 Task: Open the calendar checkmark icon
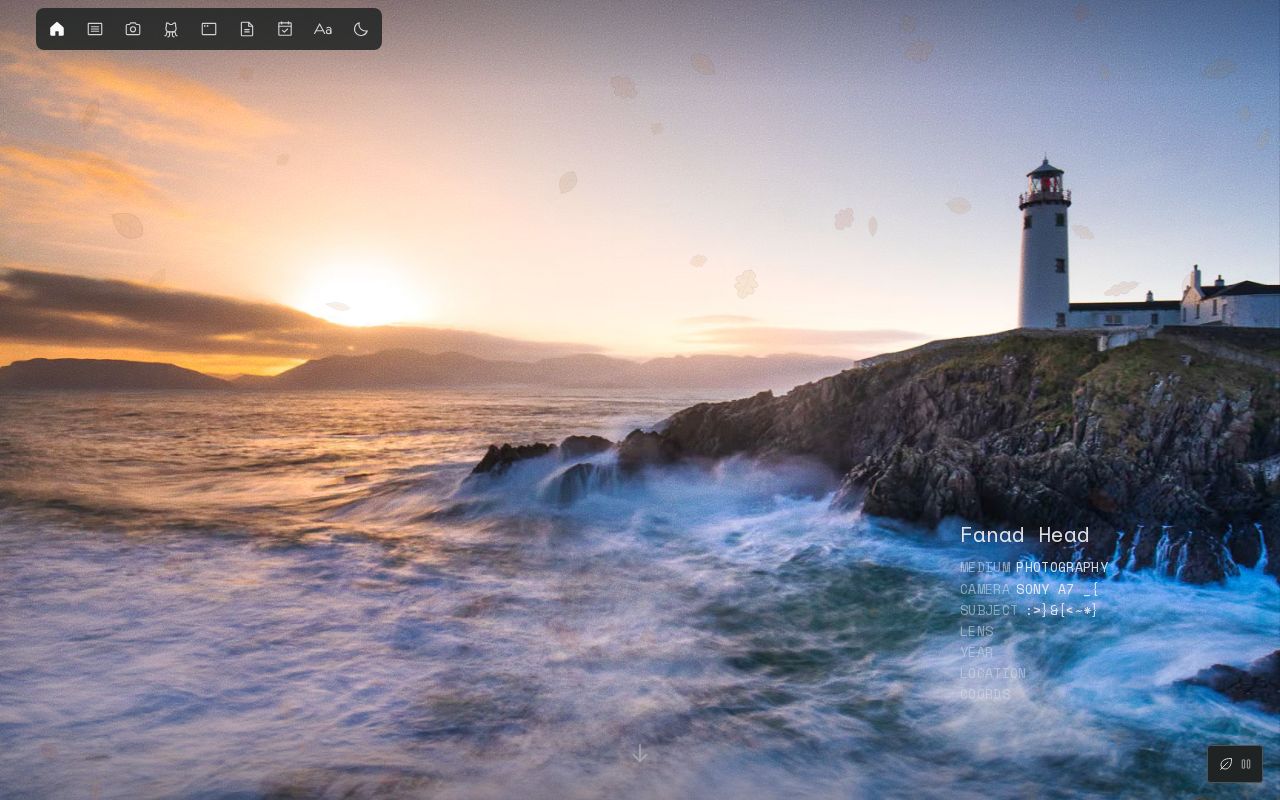pos(285,29)
